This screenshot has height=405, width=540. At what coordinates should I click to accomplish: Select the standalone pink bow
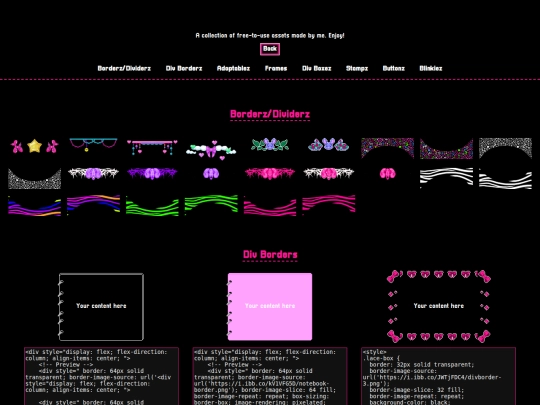[x=387, y=173]
